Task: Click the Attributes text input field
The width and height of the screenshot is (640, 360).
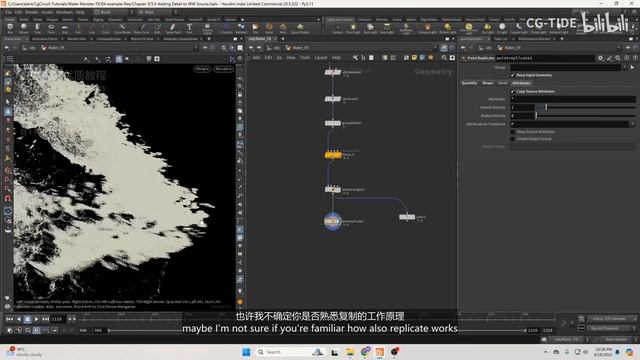Action: (573, 99)
